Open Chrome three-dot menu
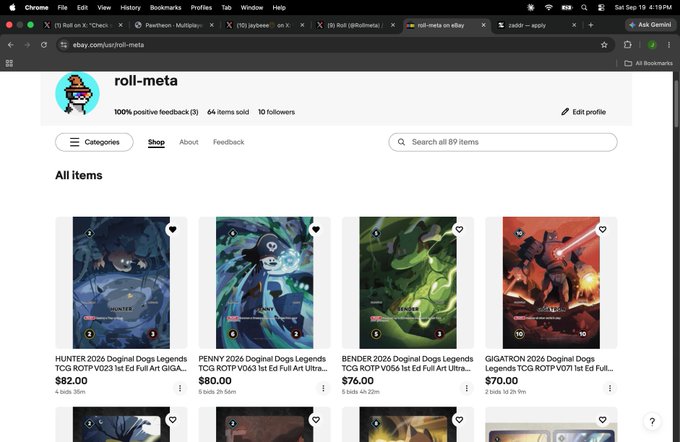Screen dimensions: 680x442 pyautogui.click(x=669, y=45)
